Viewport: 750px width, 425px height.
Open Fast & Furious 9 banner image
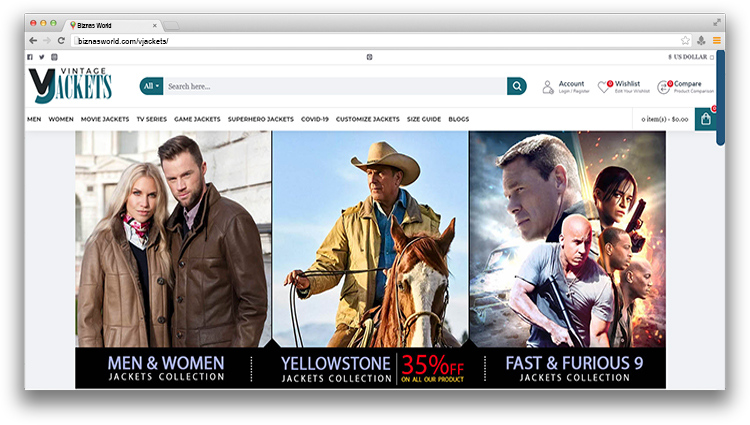tap(567, 239)
